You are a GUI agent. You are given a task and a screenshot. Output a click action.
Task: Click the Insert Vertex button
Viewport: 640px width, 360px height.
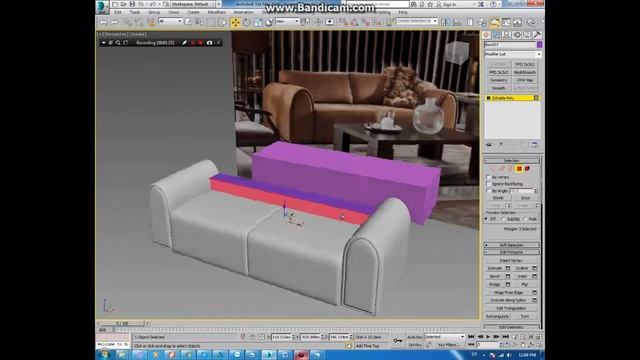click(x=511, y=260)
